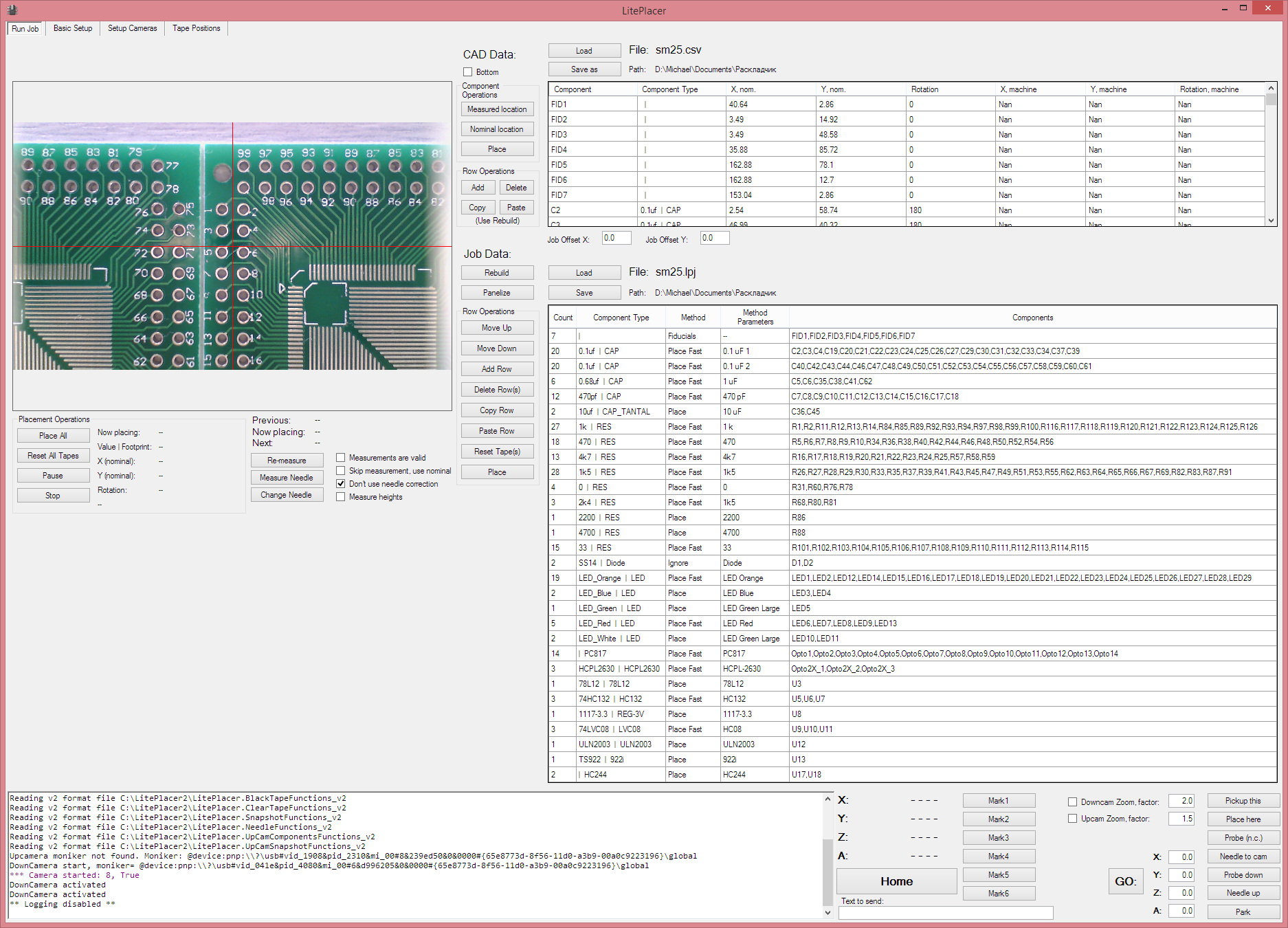Image resolution: width=1288 pixels, height=928 pixels.
Task: Focus the Job Offset X field
Action: click(617, 239)
